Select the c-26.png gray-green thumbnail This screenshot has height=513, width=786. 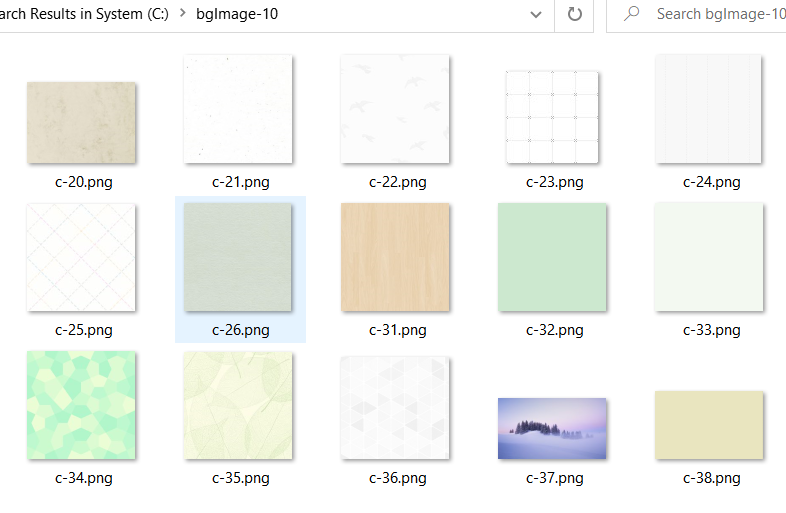point(238,257)
